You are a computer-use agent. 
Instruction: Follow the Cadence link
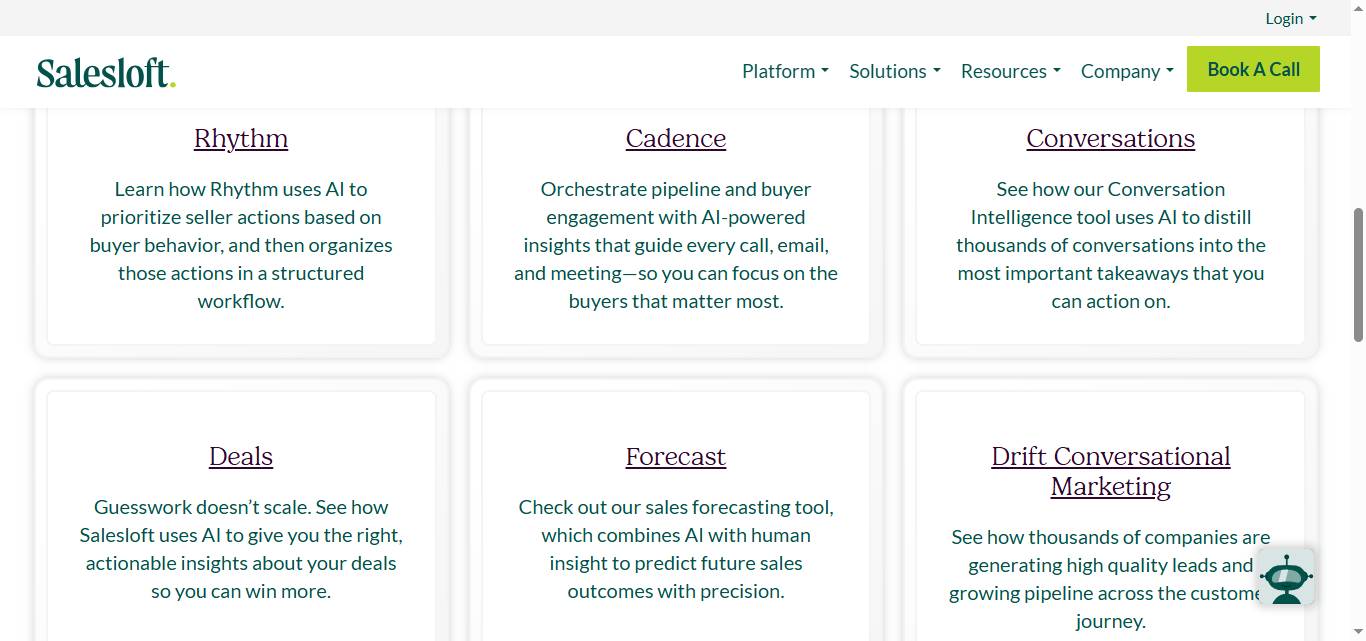[675, 138]
